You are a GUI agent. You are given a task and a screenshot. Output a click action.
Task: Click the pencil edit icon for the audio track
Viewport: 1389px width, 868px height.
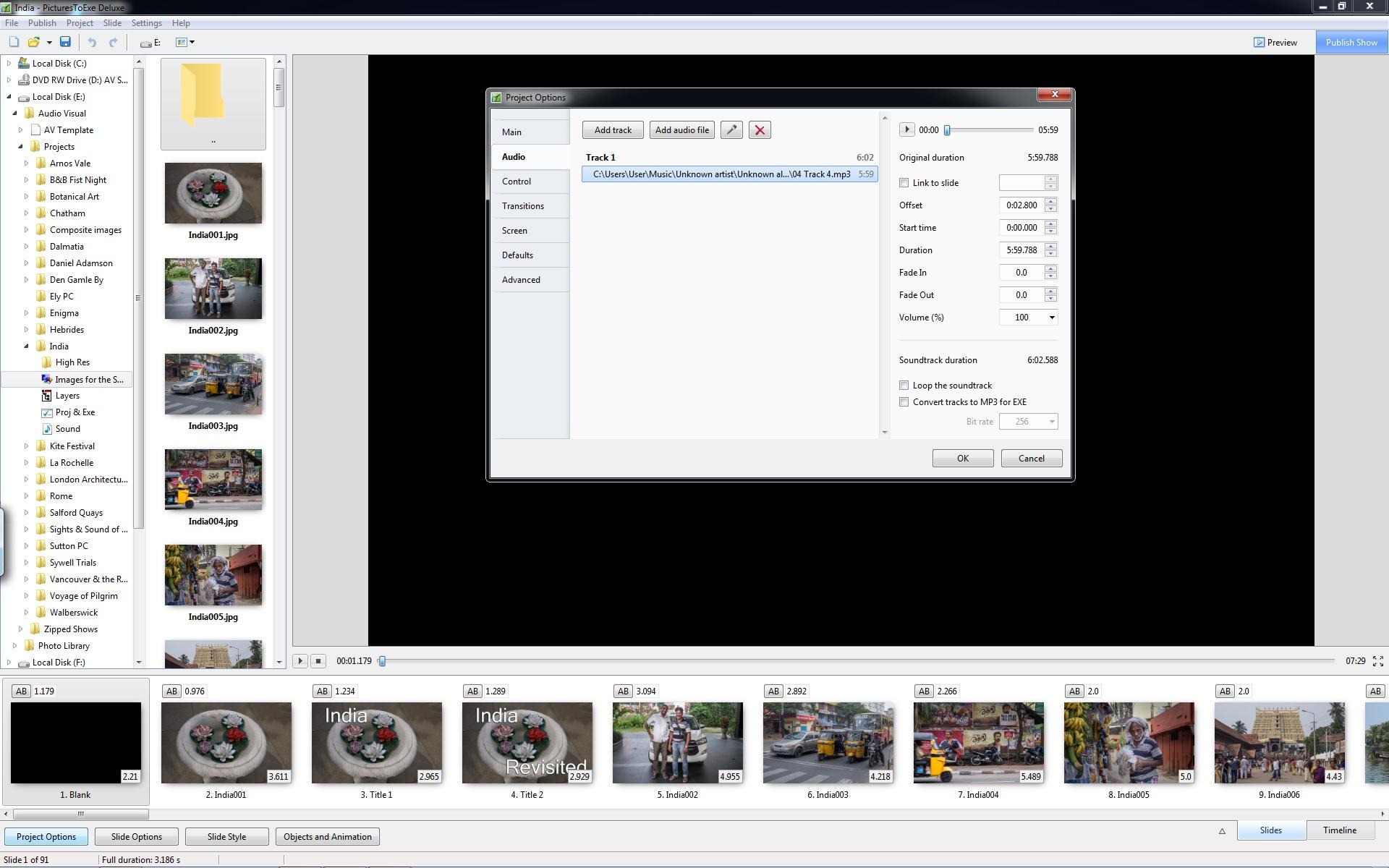point(731,130)
